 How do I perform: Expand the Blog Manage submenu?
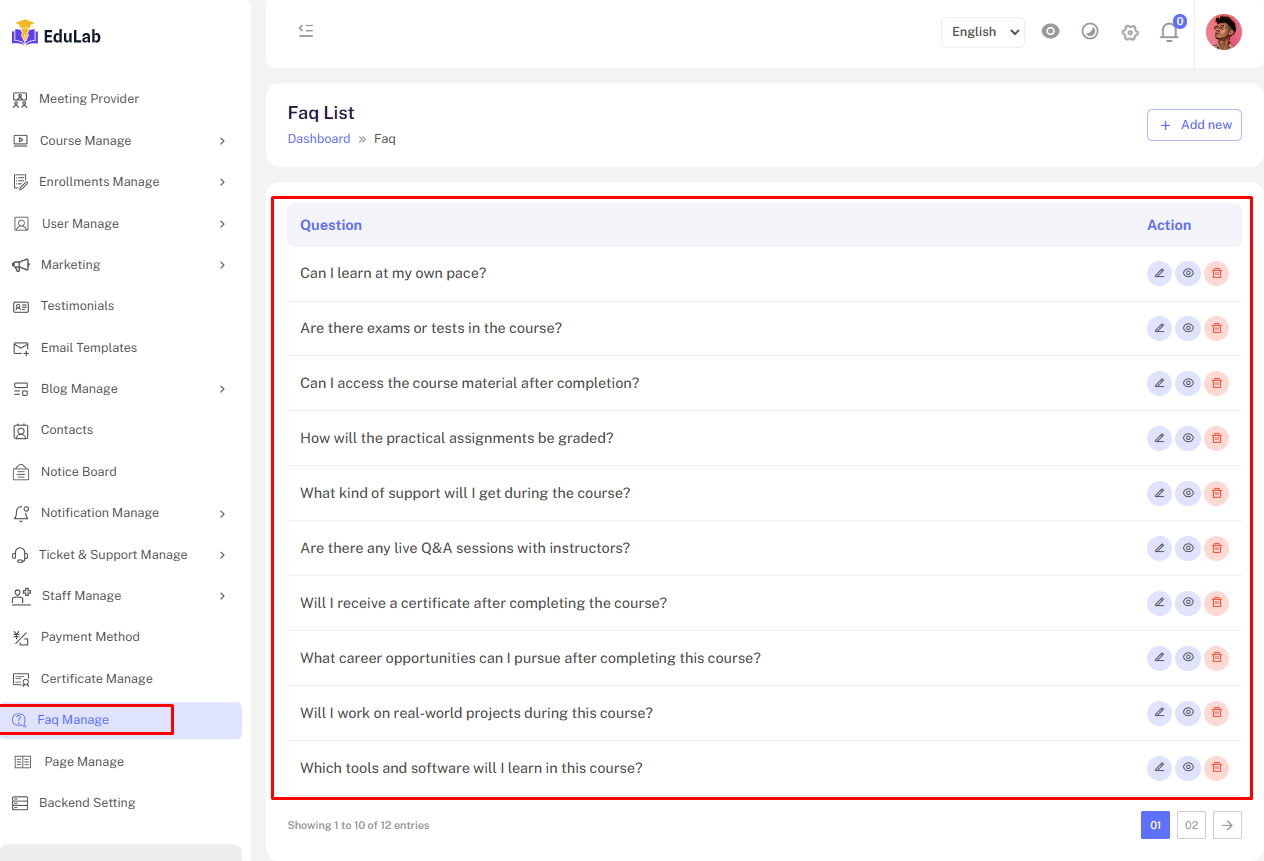pos(120,389)
